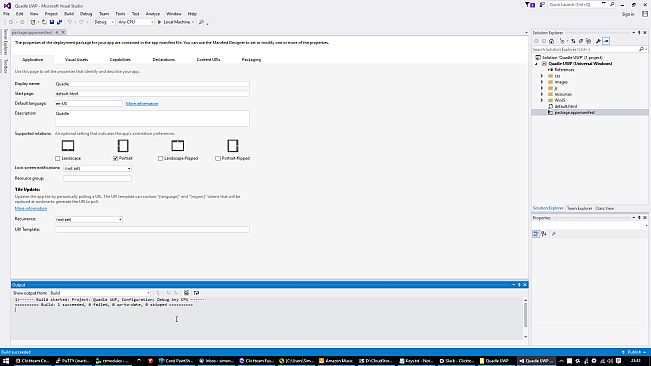Uncheck the Portrait rotation checkbox
651x366 pixels.
[x=115, y=159]
